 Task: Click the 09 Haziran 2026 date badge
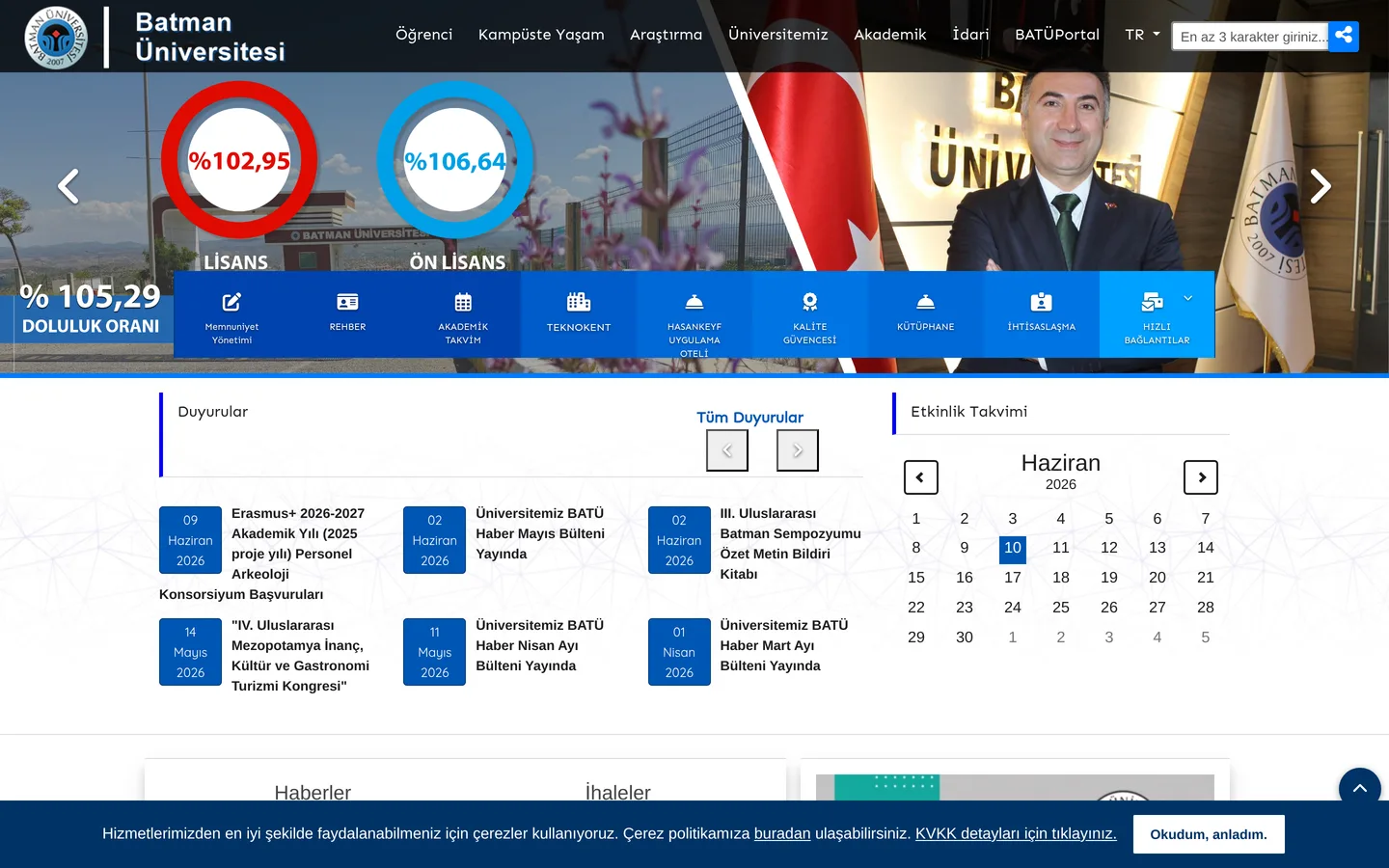(x=191, y=540)
